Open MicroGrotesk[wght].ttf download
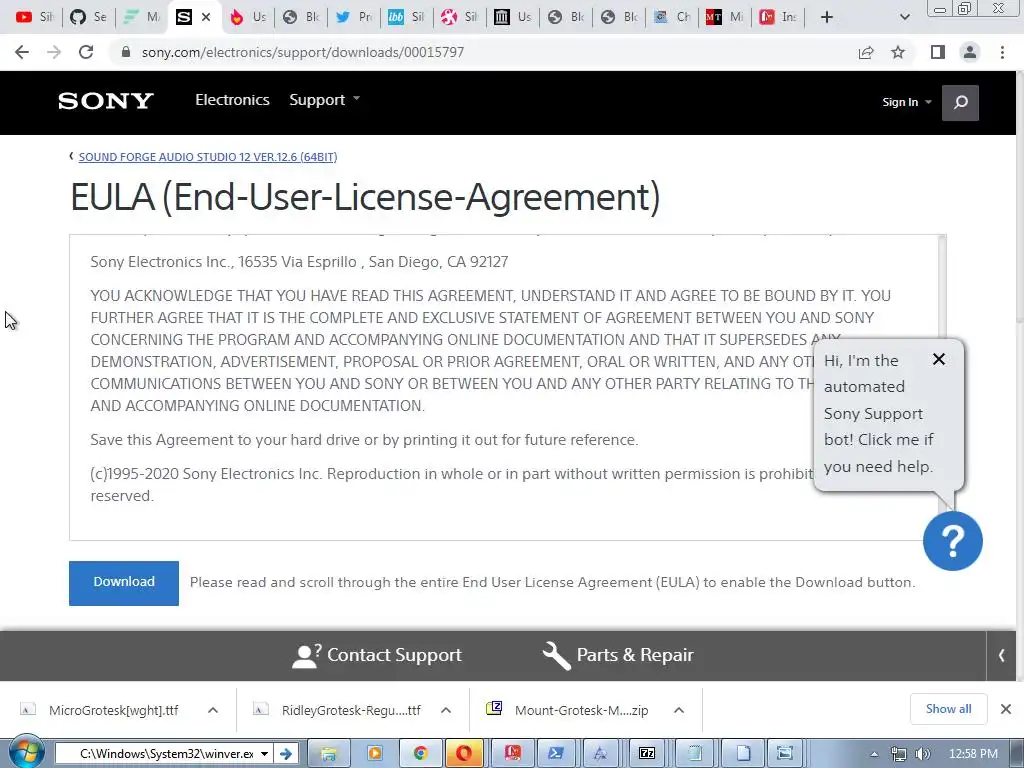The image size is (1024, 768). (x=101, y=710)
